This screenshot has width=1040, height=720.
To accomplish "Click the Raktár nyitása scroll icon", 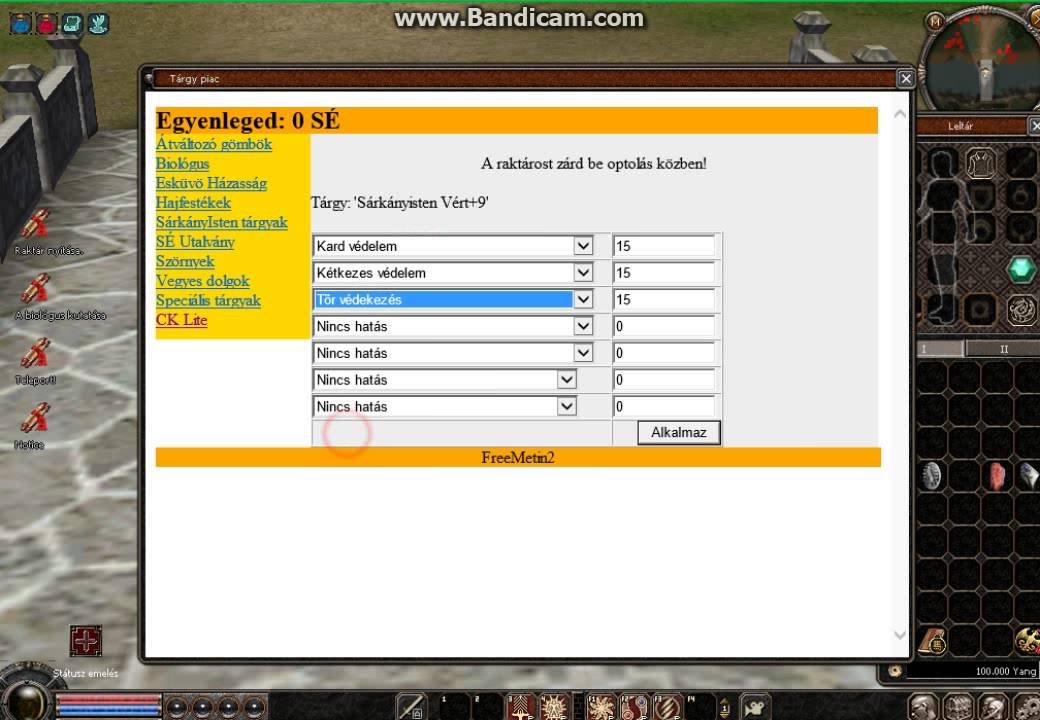I will coord(35,224).
